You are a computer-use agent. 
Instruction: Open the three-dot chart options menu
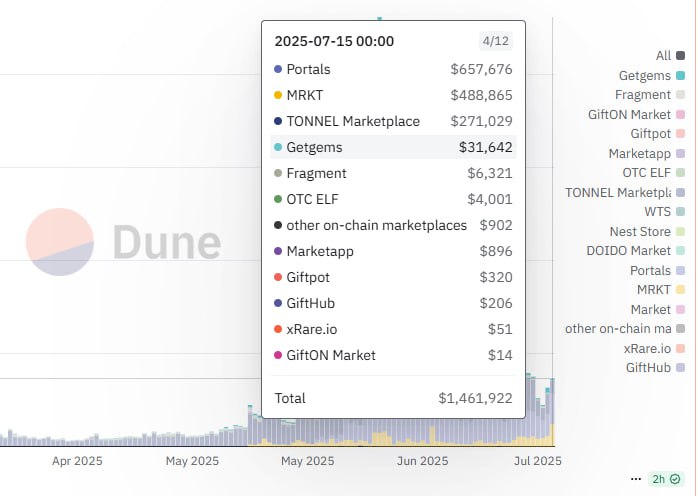(636, 479)
